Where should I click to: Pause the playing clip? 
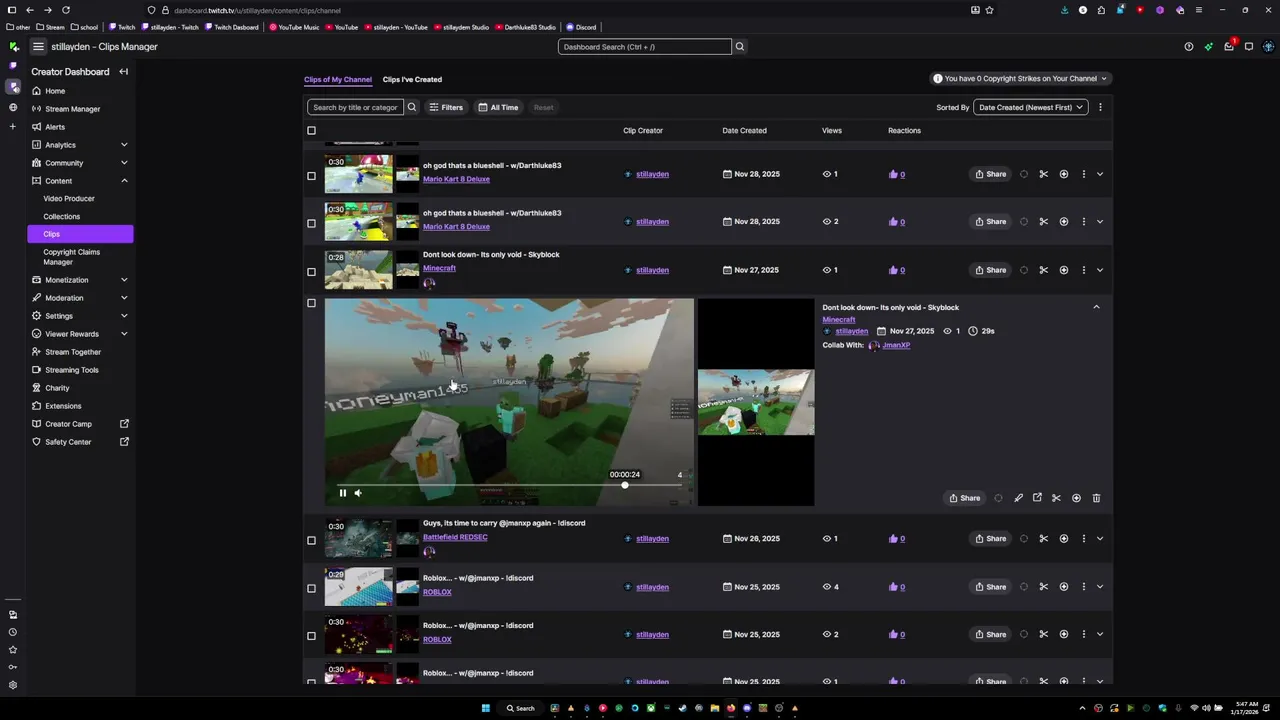tap(343, 493)
